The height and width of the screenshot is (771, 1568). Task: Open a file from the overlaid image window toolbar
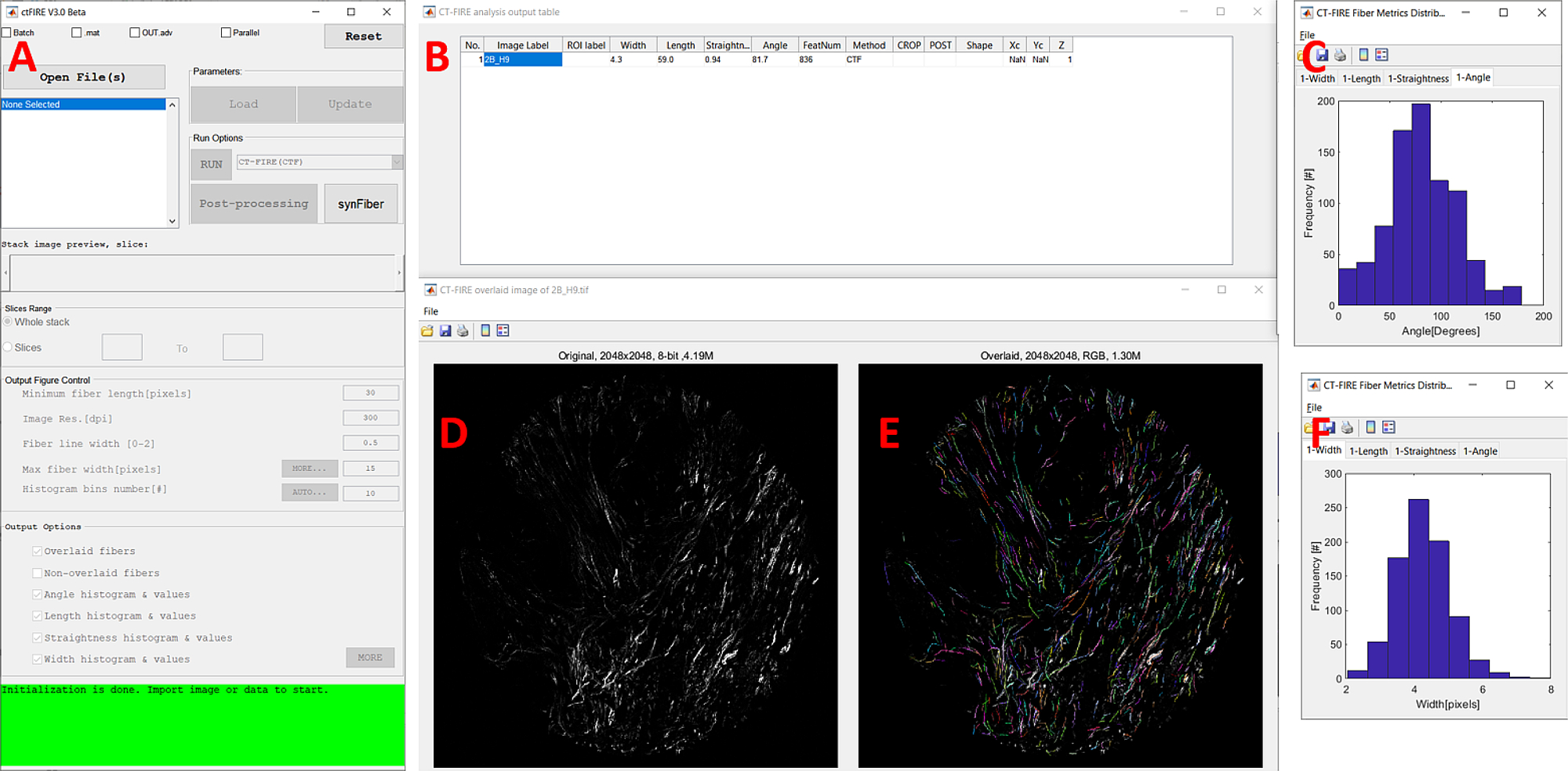427,331
